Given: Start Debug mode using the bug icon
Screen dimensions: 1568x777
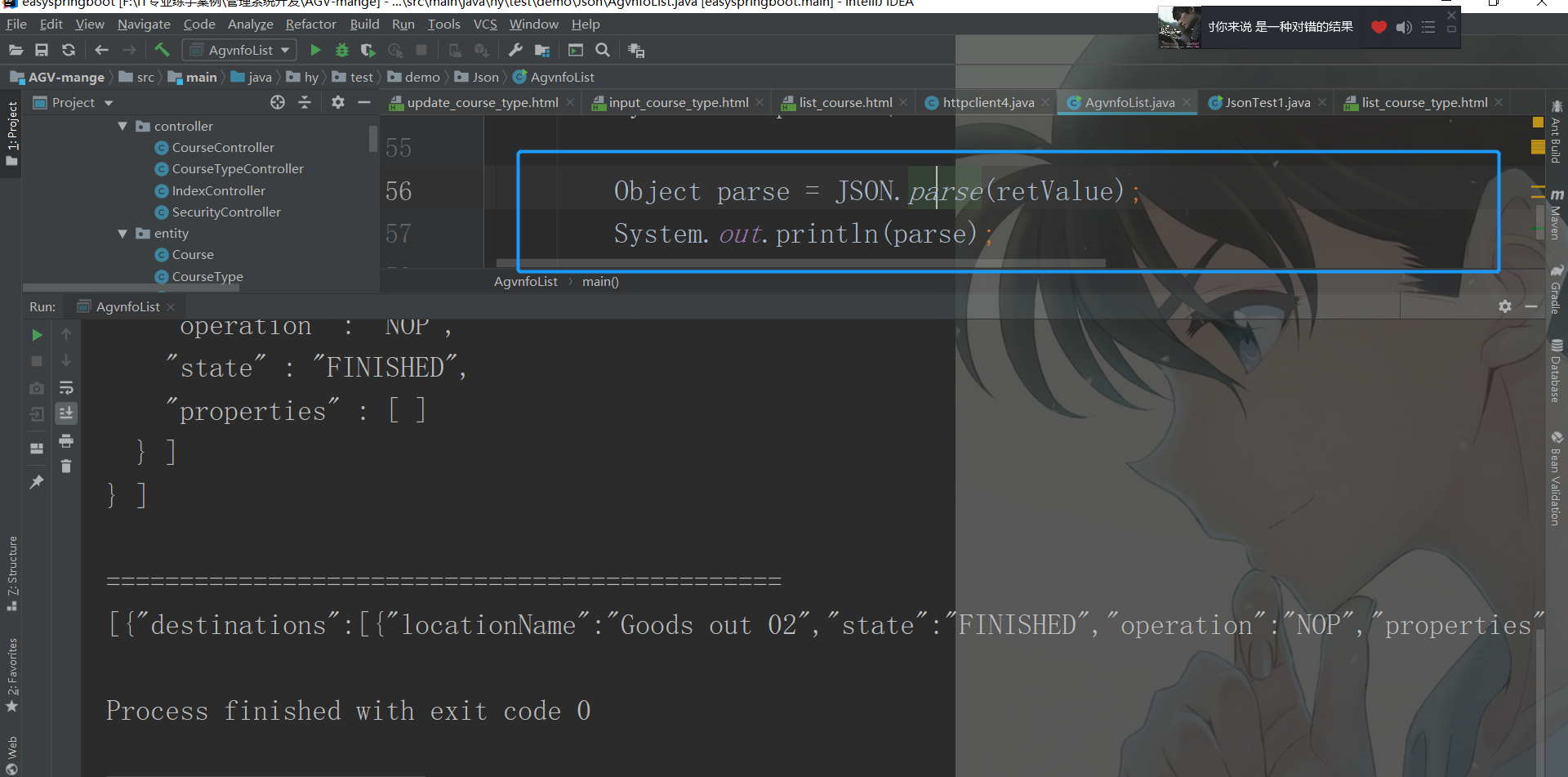Looking at the screenshot, I should click(x=342, y=50).
